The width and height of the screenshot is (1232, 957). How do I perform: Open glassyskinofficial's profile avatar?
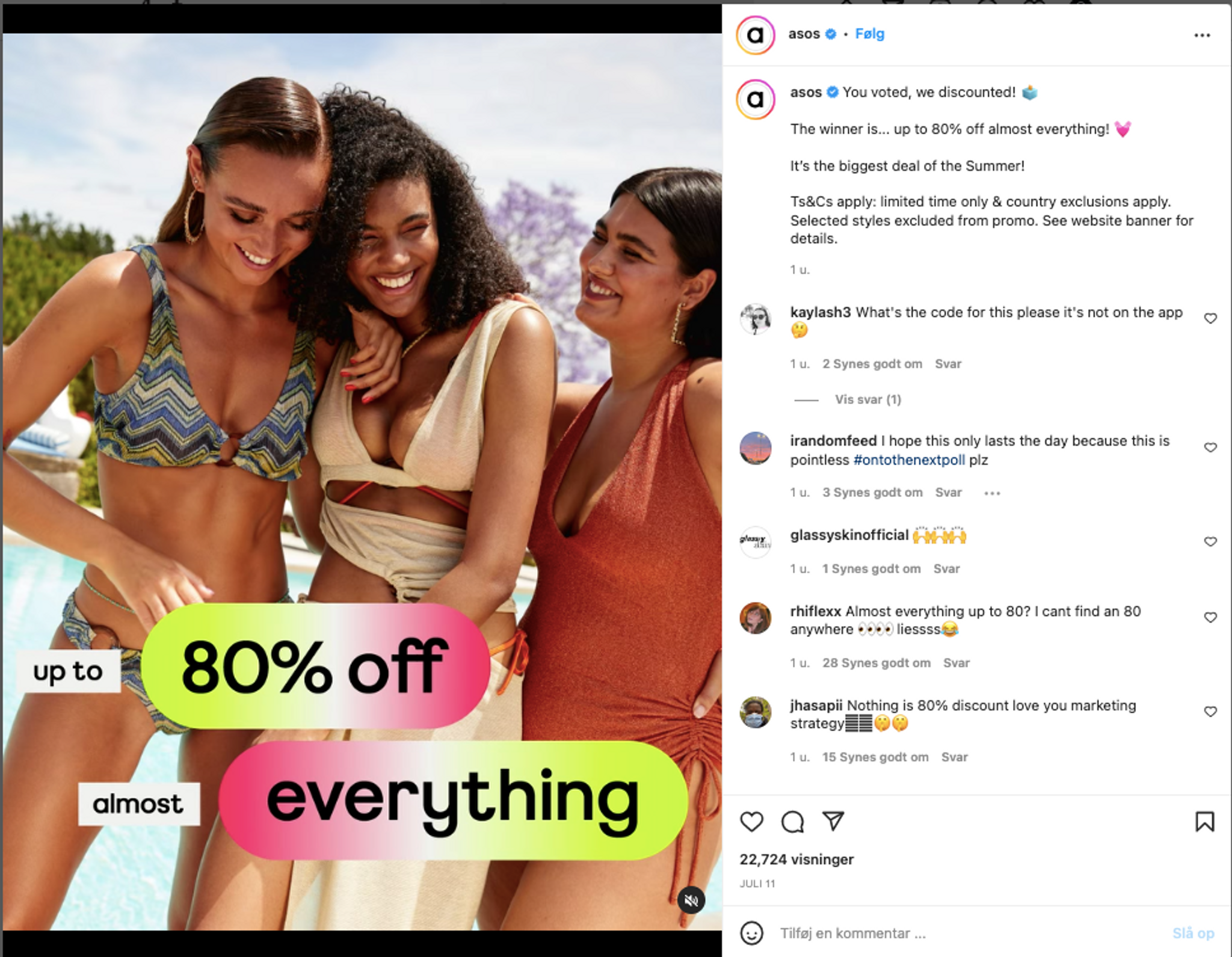click(755, 542)
